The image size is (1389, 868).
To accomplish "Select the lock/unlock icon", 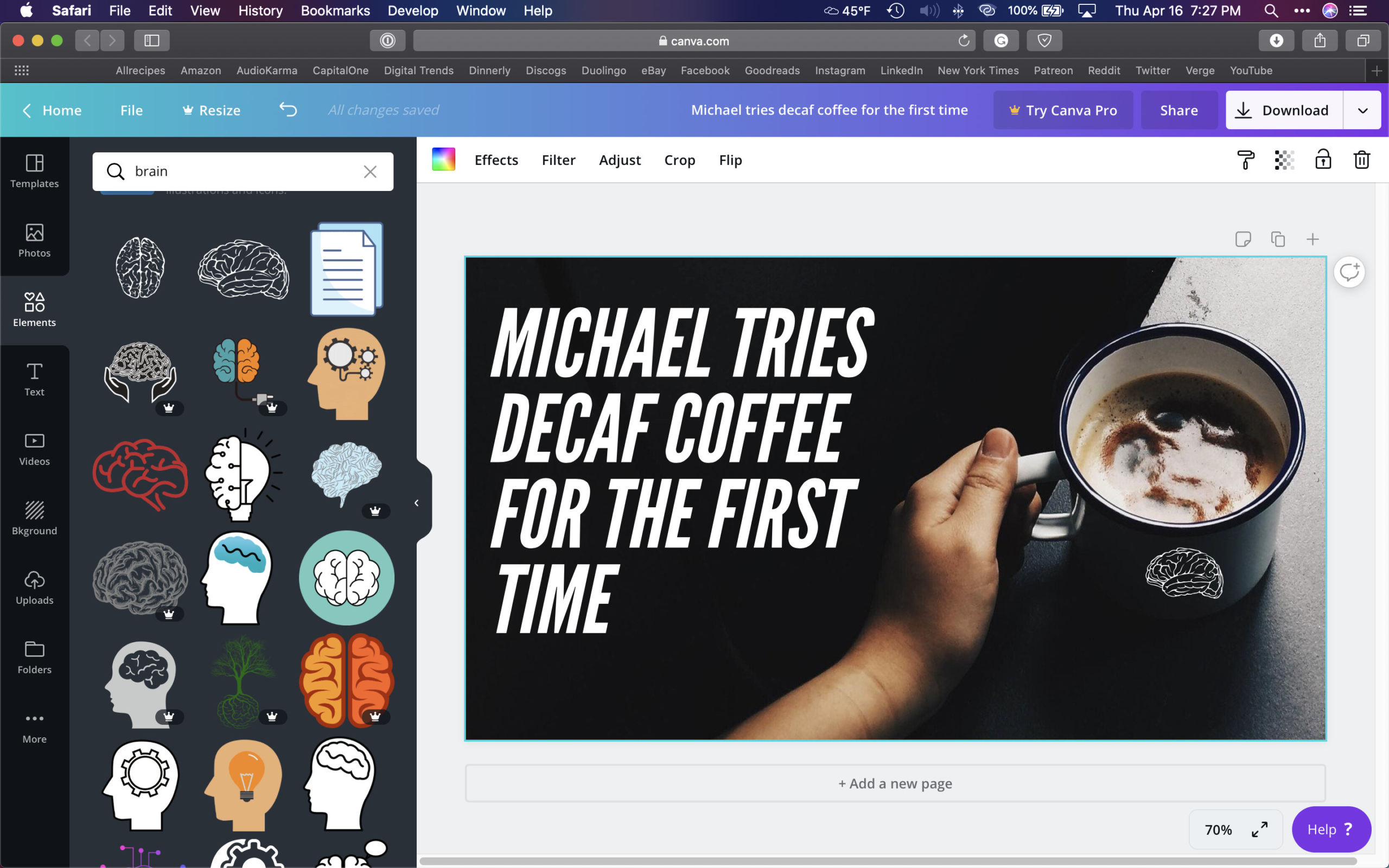I will click(1323, 159).
